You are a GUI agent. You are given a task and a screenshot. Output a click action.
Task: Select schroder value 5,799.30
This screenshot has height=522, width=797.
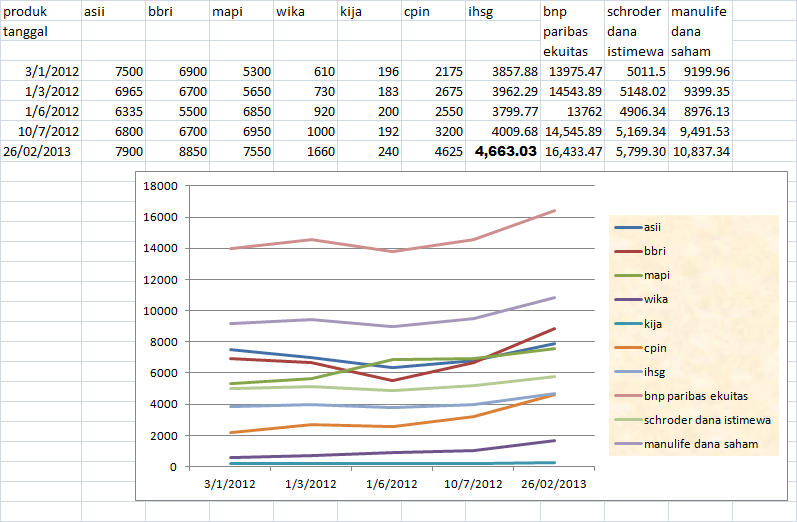tap(636, 151)
